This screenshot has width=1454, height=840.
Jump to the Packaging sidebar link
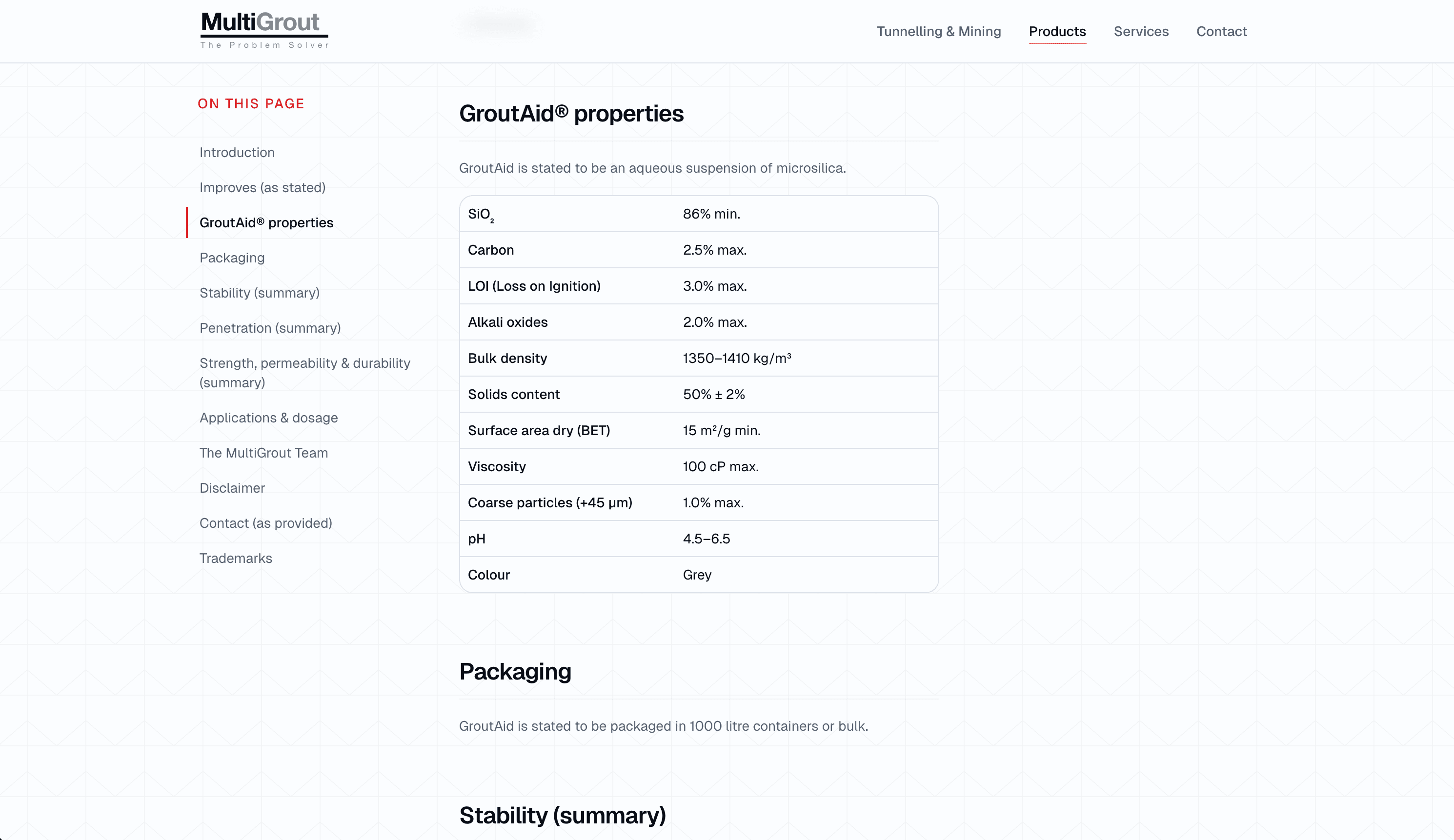(x=232, y=258)
